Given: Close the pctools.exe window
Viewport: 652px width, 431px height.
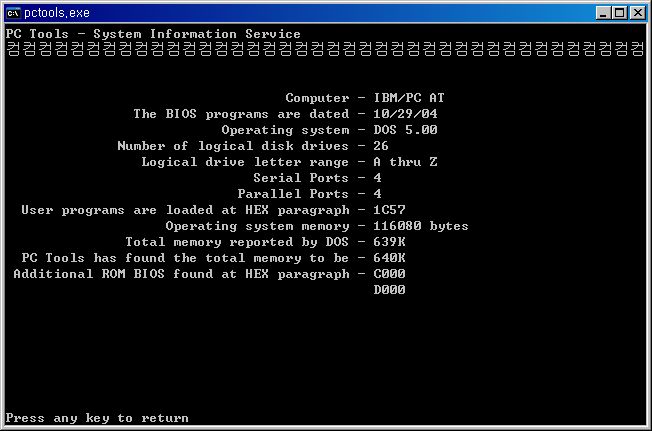Looking at the screenshot, I should click(637, 13).
